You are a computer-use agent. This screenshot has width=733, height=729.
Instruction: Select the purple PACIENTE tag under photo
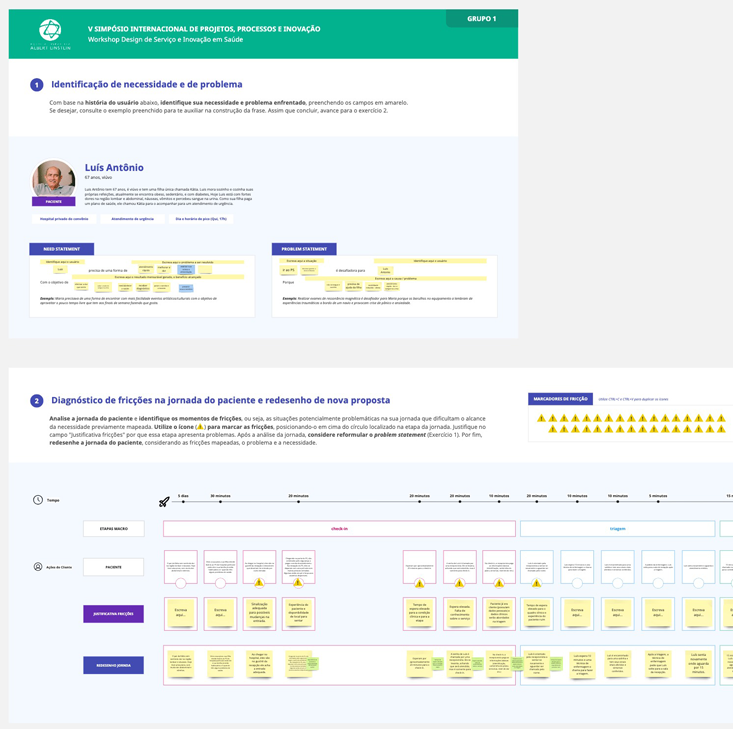(53, 201)
